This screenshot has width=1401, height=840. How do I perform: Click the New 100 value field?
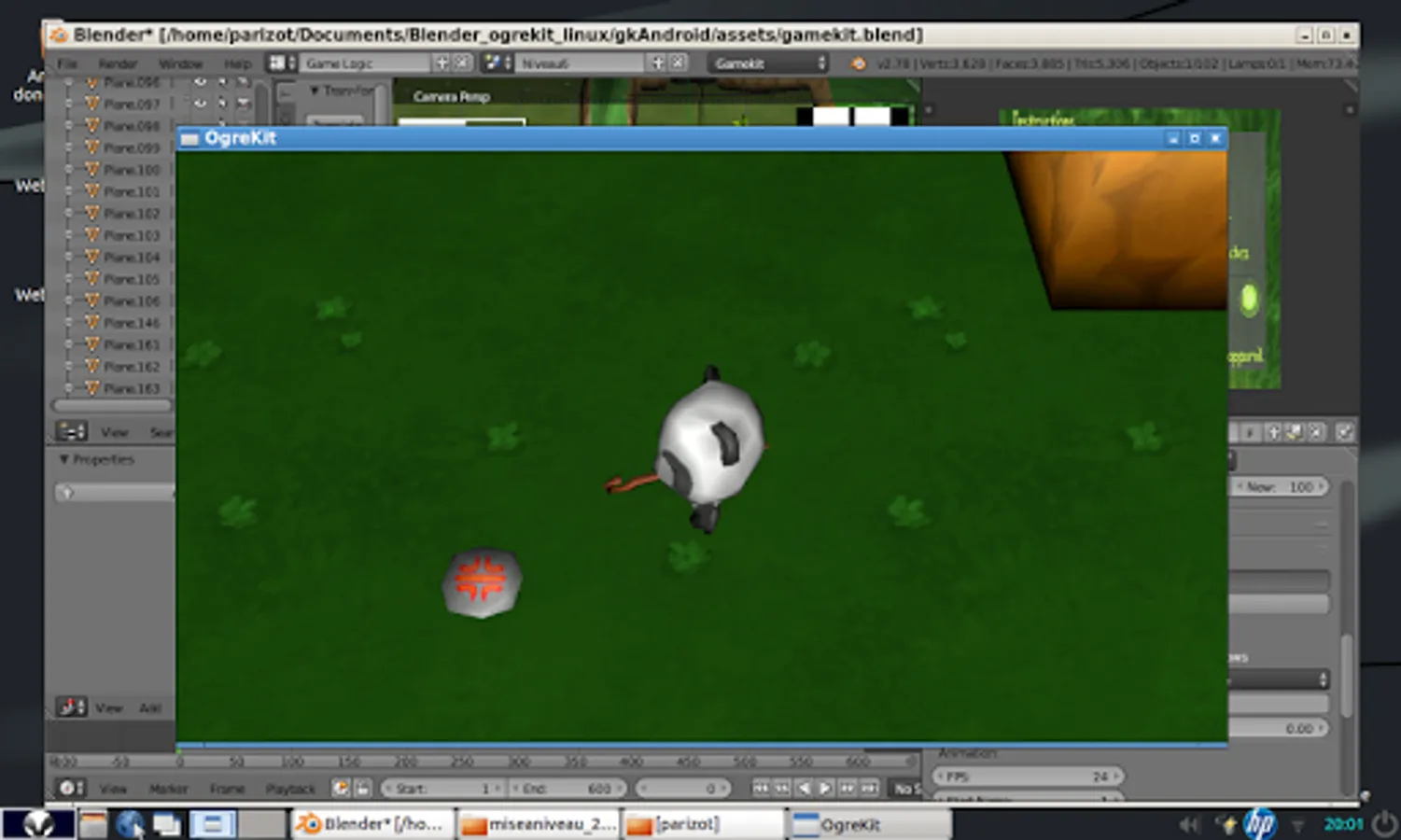(1281, 487)
